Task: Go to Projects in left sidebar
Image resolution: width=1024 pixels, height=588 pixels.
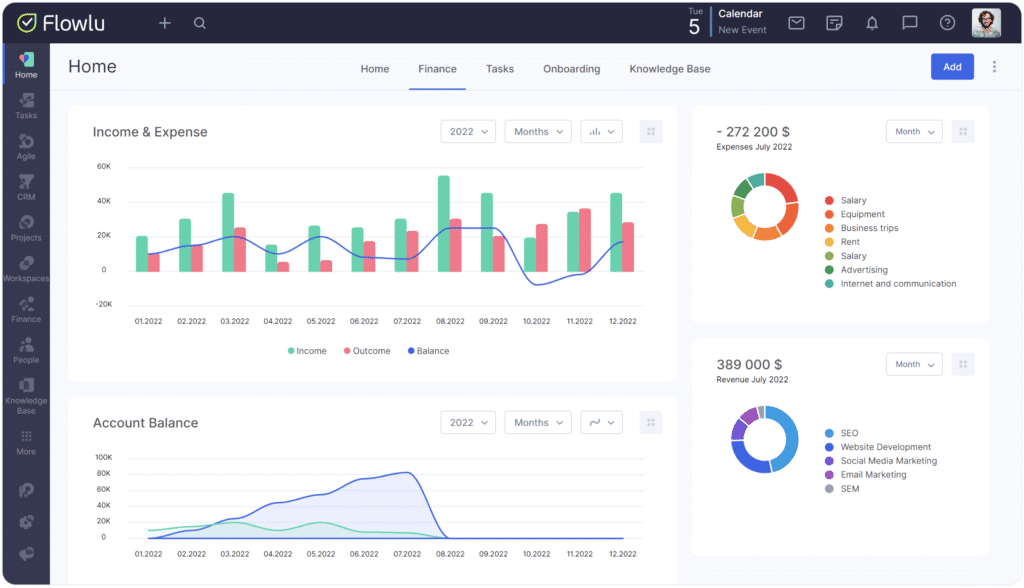Action: 26,228
